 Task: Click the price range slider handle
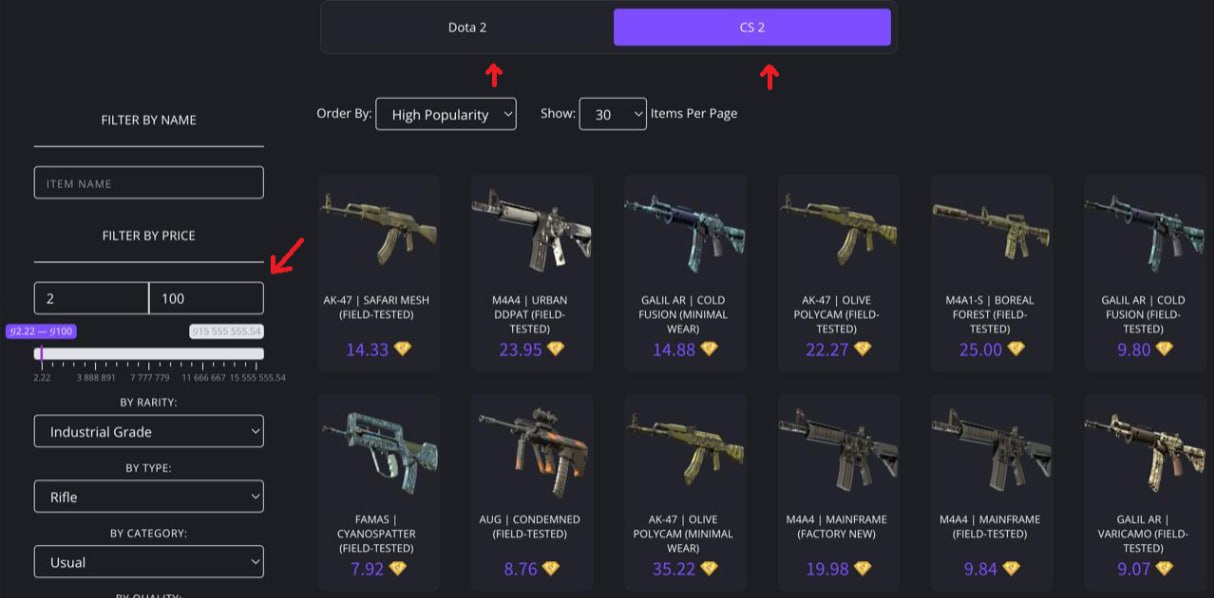coord(40,353)
